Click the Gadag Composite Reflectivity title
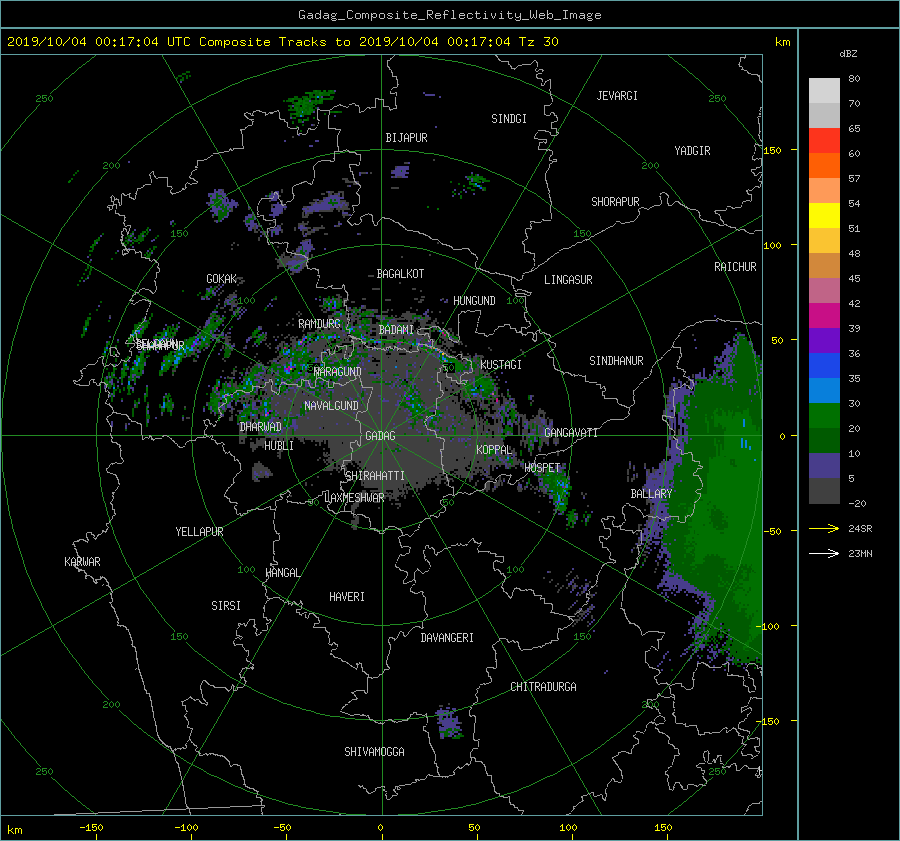Viewport: 900px width, 841px height. tap(449, 15)
